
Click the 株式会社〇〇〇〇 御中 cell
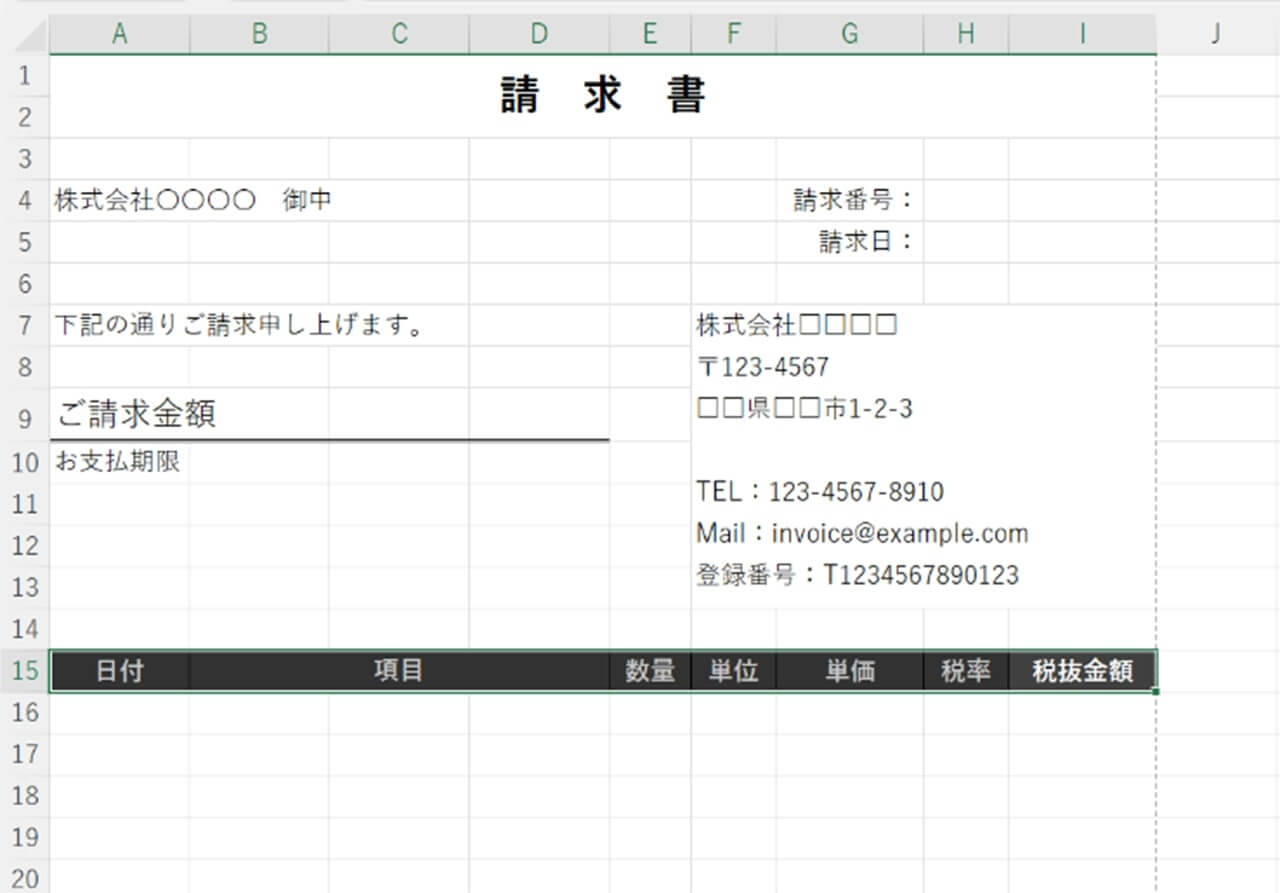coord(119,200)
